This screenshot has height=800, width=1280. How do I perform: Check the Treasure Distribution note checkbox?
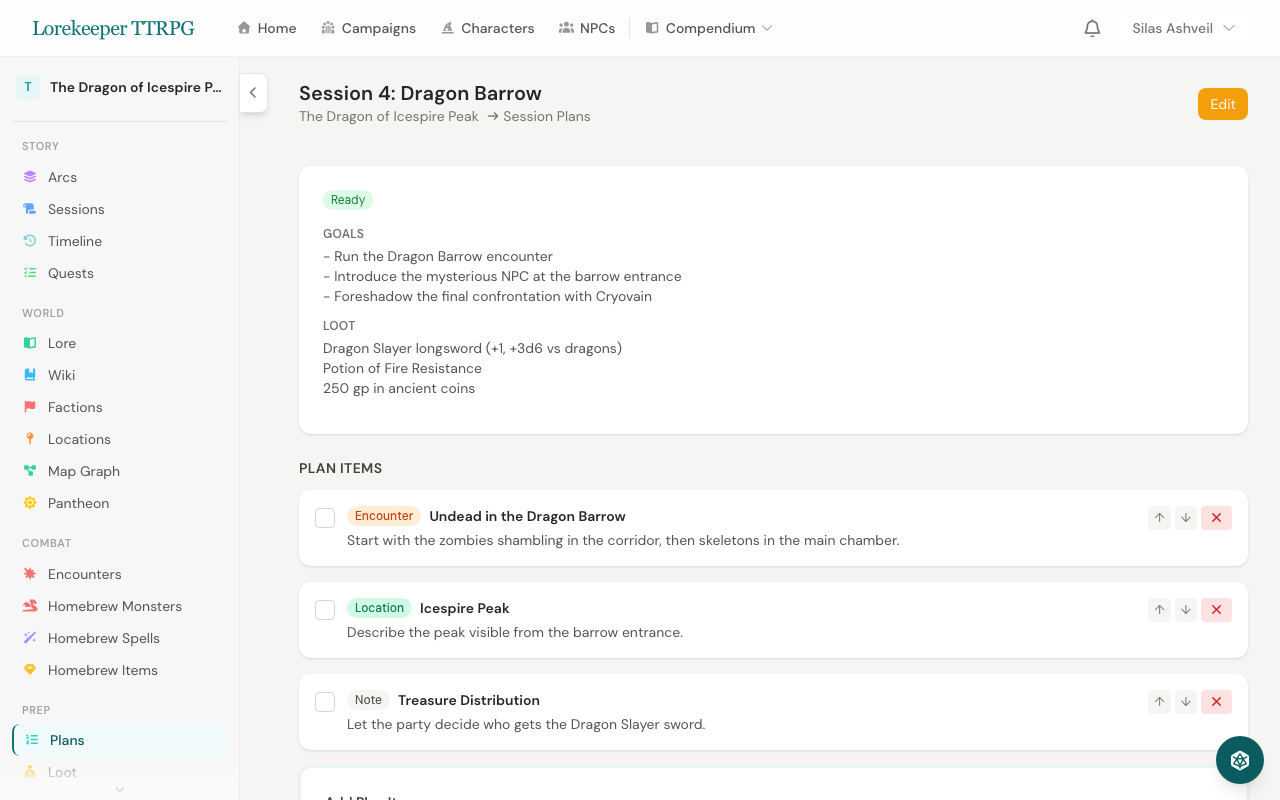tap(324, 701)
